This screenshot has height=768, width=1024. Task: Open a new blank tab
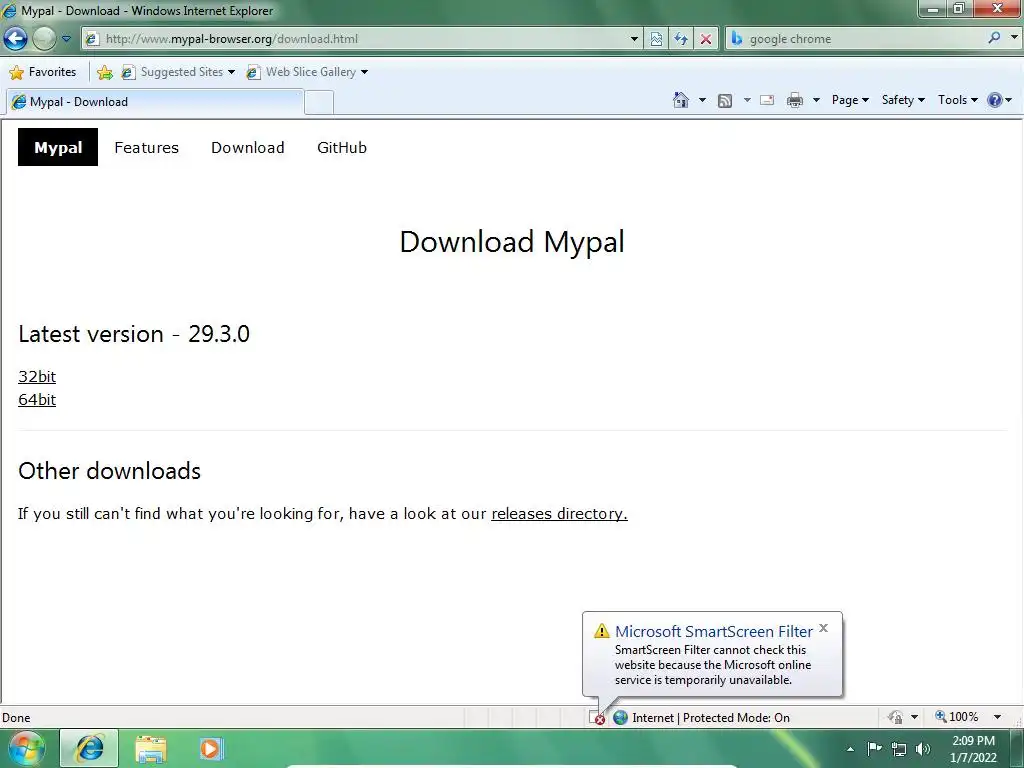coord(319,103)
